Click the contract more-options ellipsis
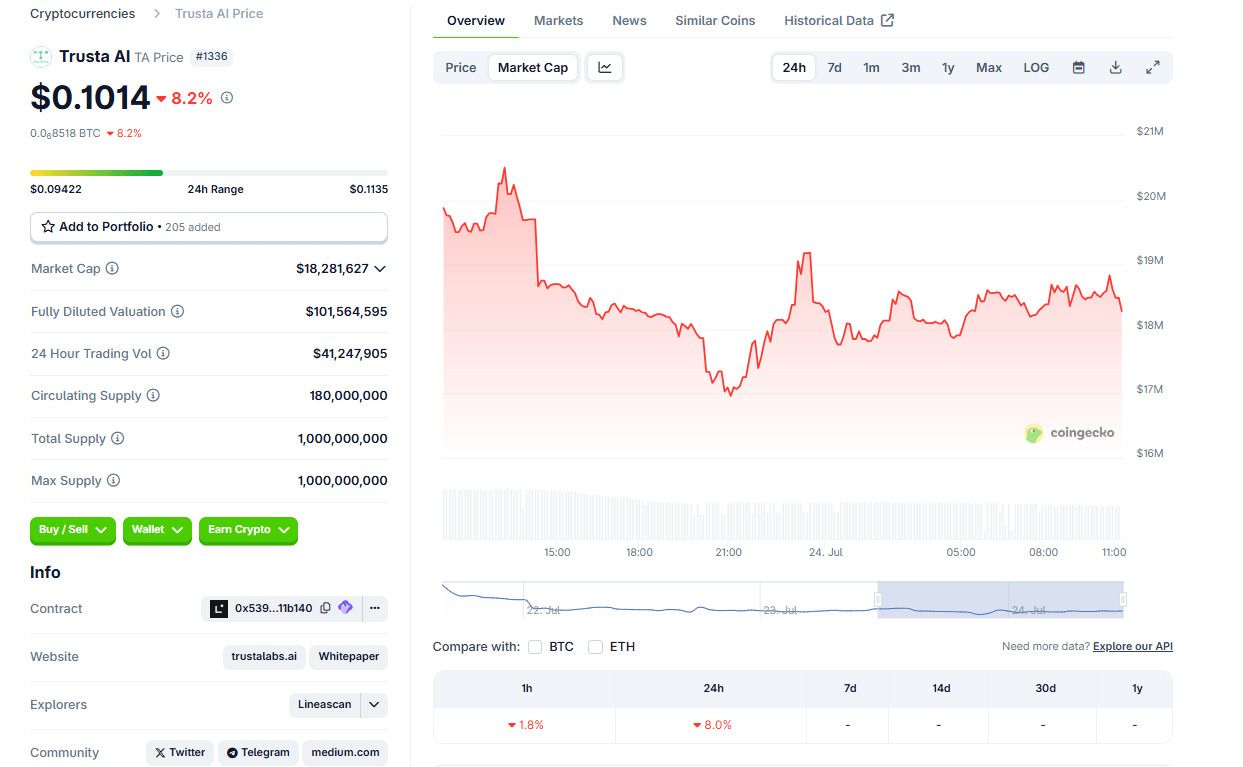Screen dimensions: 1243x767 pos(375,608)
